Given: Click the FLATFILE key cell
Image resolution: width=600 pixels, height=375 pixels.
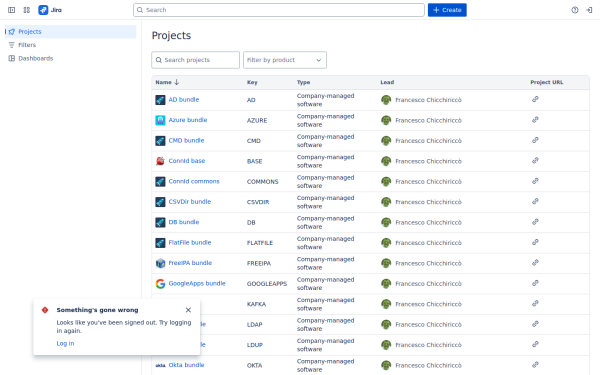Looking at the screenshot, I should (x=260, y=243).
